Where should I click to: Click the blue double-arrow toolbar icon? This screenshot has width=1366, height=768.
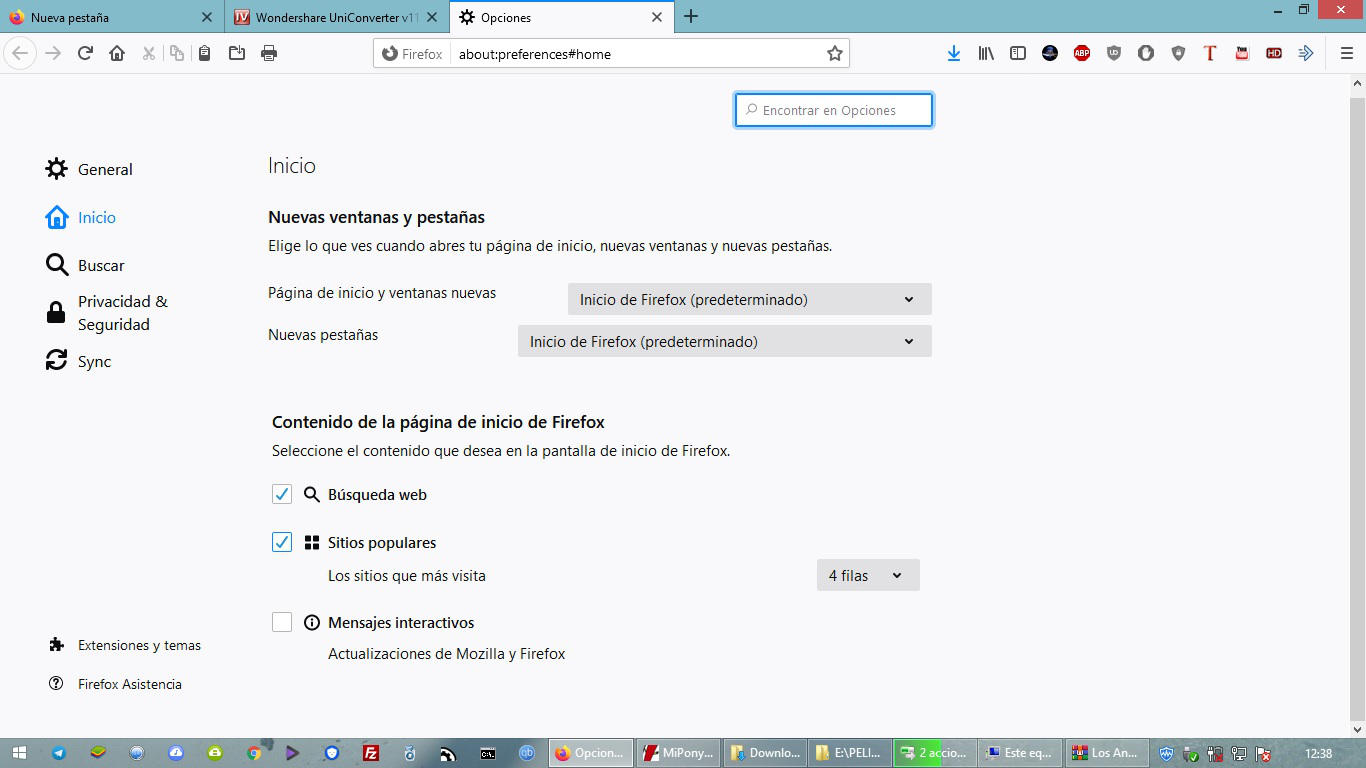pos(1306,53)
